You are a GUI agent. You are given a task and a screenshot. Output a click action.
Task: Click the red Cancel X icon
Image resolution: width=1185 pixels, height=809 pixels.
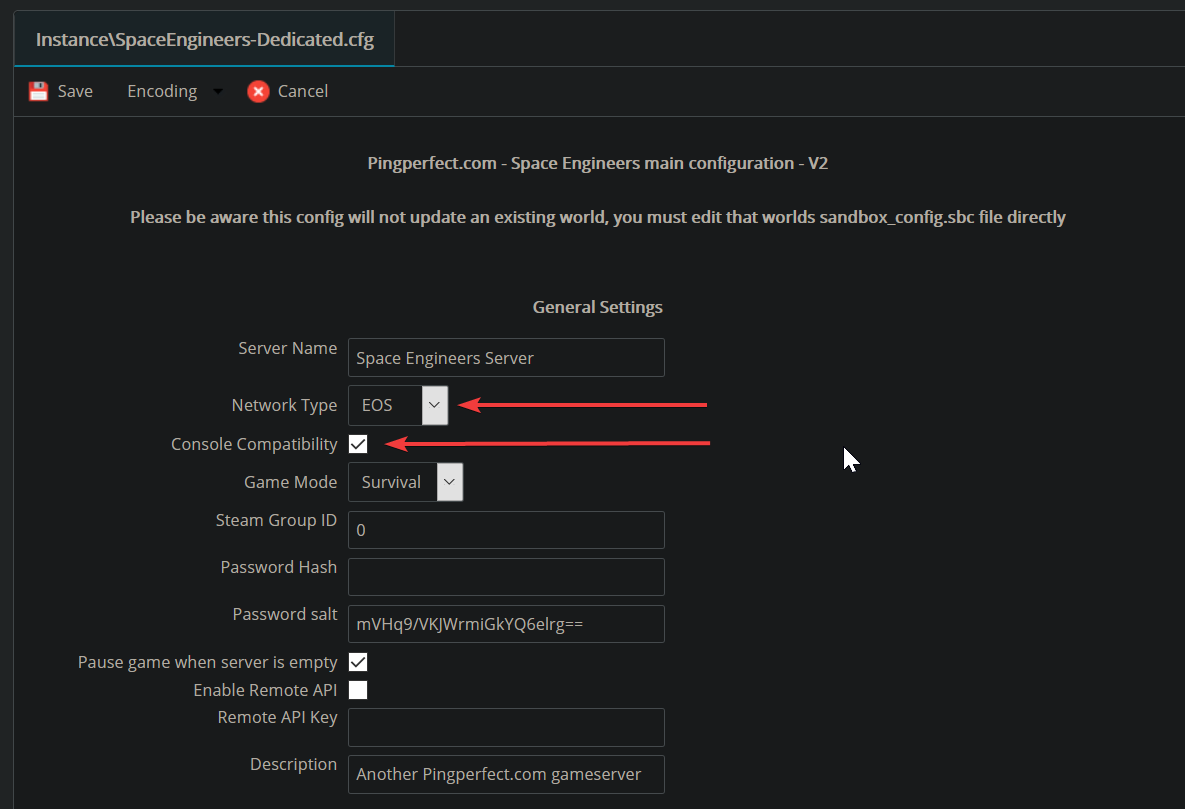(x=258, y=92)
